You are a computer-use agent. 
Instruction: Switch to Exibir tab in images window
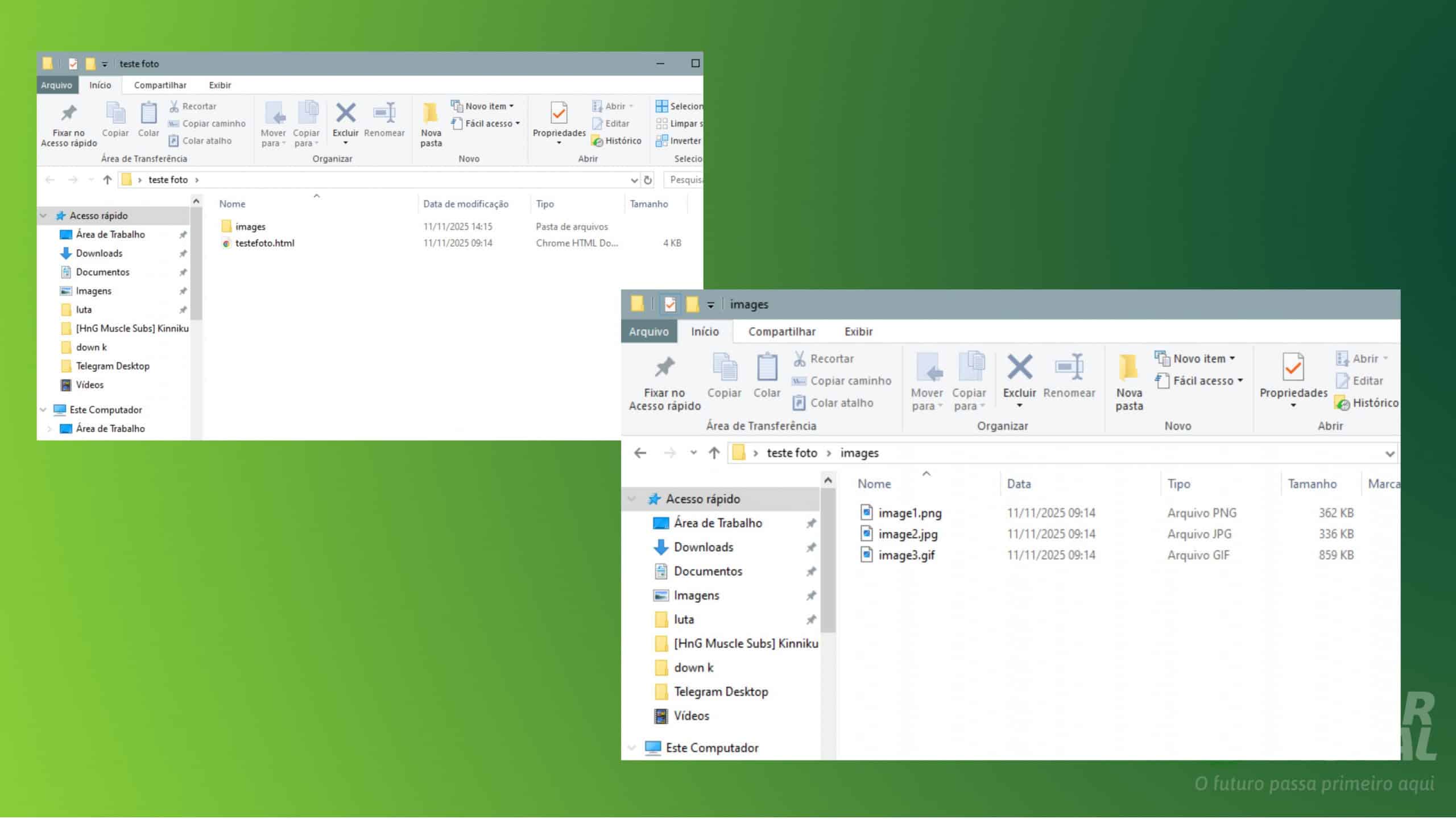858,332
